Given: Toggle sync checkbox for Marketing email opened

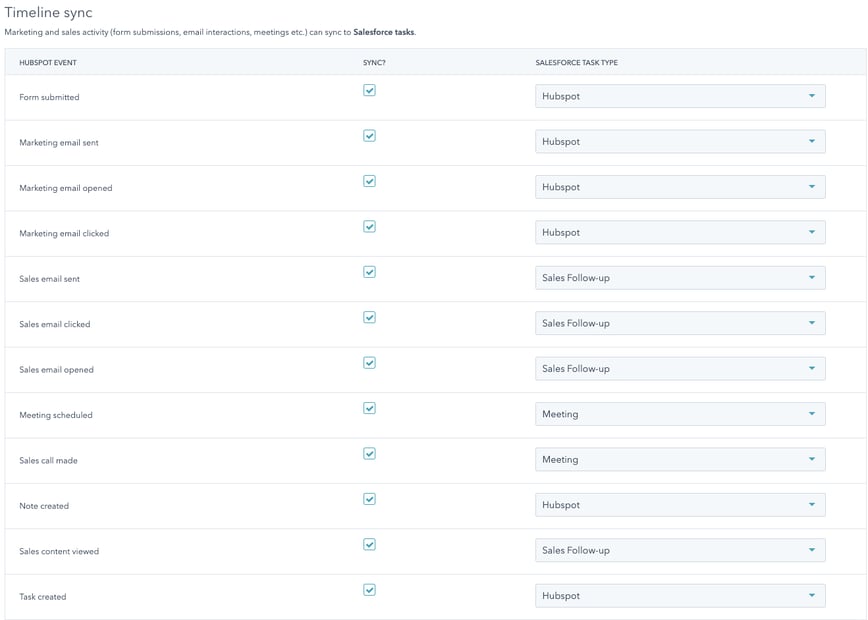Looking at the screenshot, I should coord(369,181).
